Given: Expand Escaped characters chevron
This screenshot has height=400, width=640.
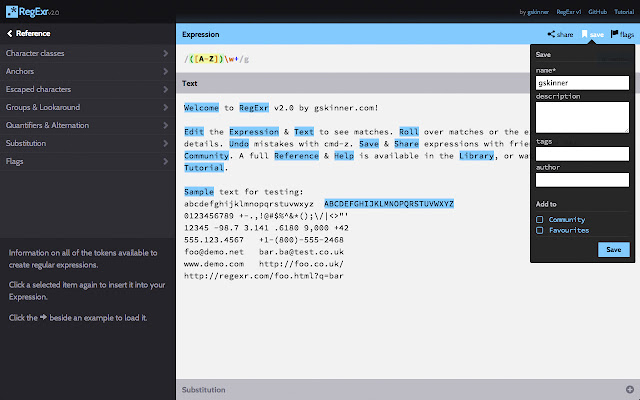Looking at the screenshot, I should pos(165,89).
